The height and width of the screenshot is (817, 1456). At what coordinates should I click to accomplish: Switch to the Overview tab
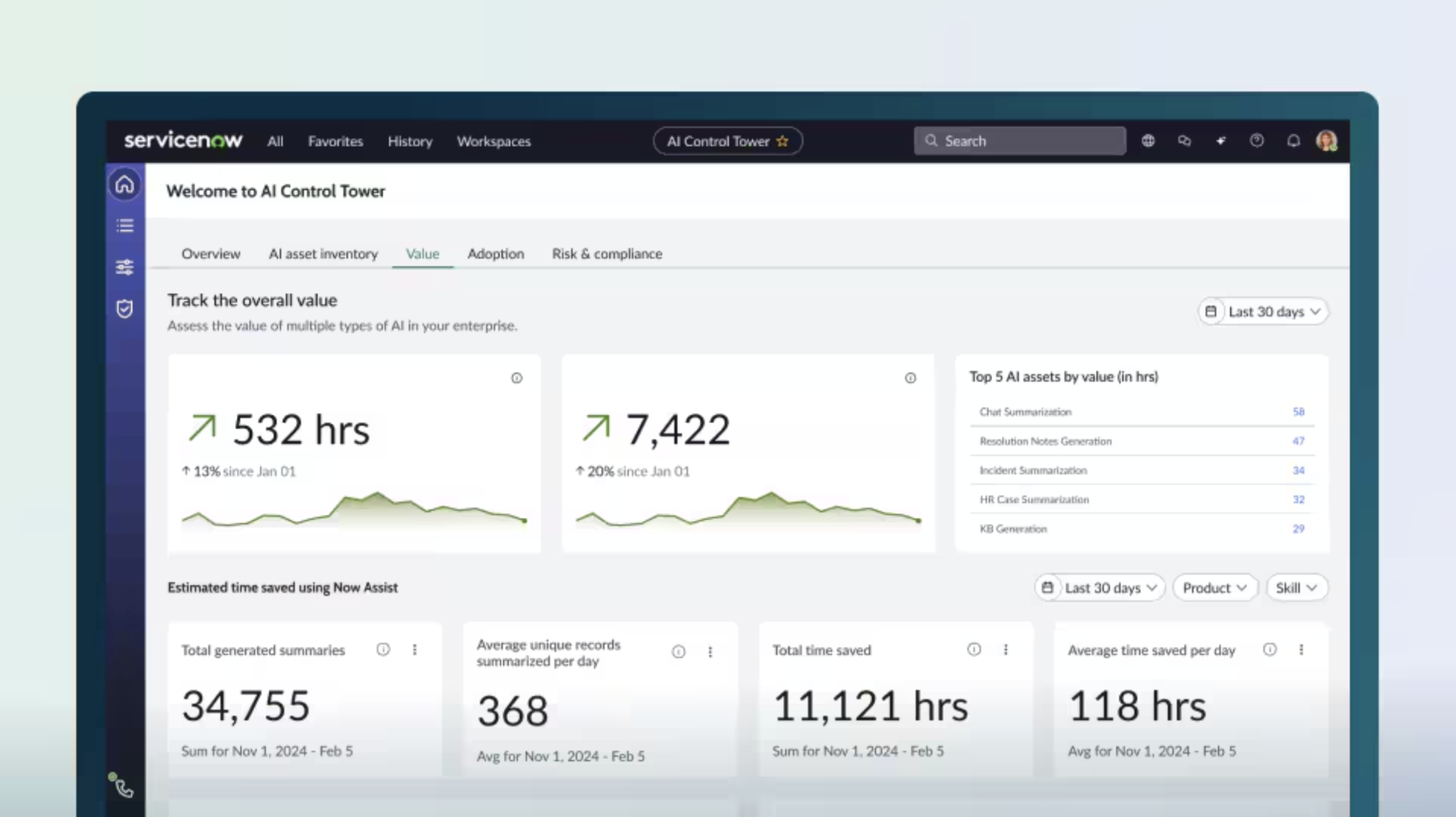210,253
